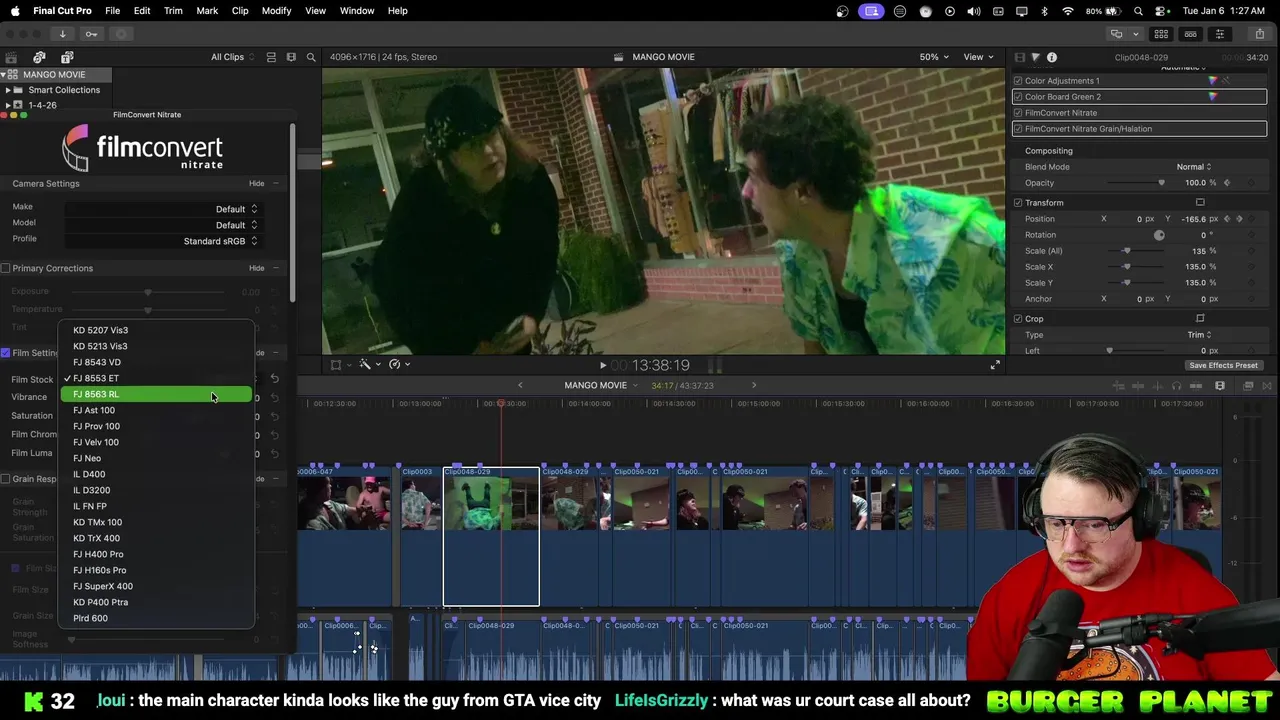Expand the 1-4-26 event
The image size is (1280, 720).
tap(7, 105)
